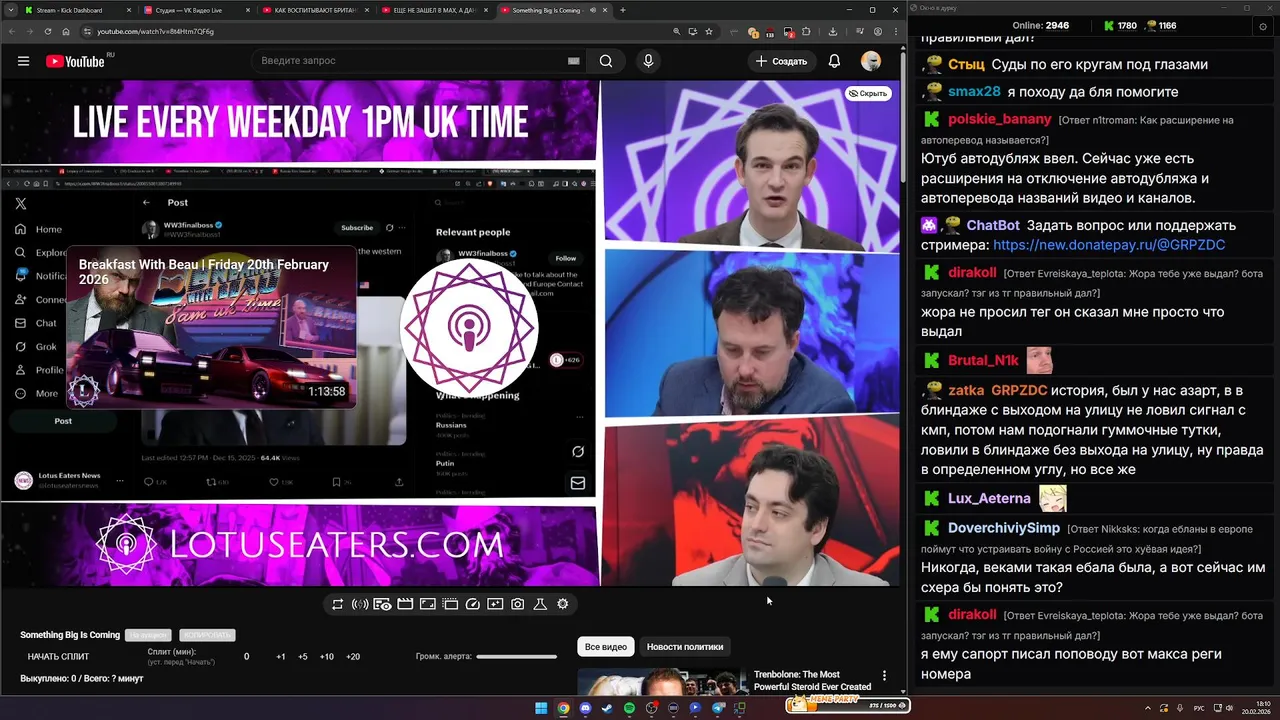Open YouTube notifications bell
Image resolution: width=1280 pixels, height=720 pixels.
click(834, 61)
